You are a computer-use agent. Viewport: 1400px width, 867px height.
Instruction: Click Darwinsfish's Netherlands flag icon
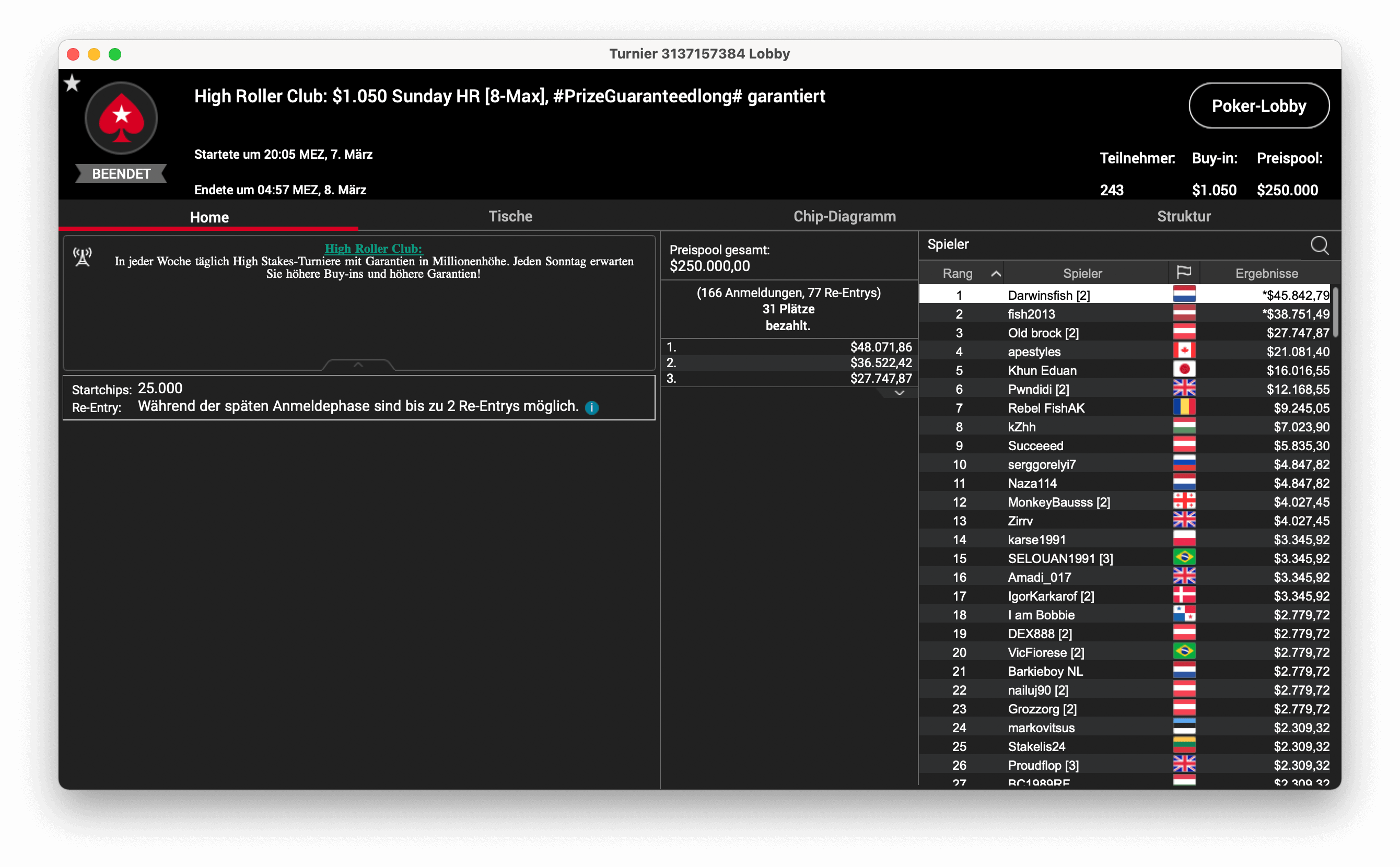[x=1184, y=295]
